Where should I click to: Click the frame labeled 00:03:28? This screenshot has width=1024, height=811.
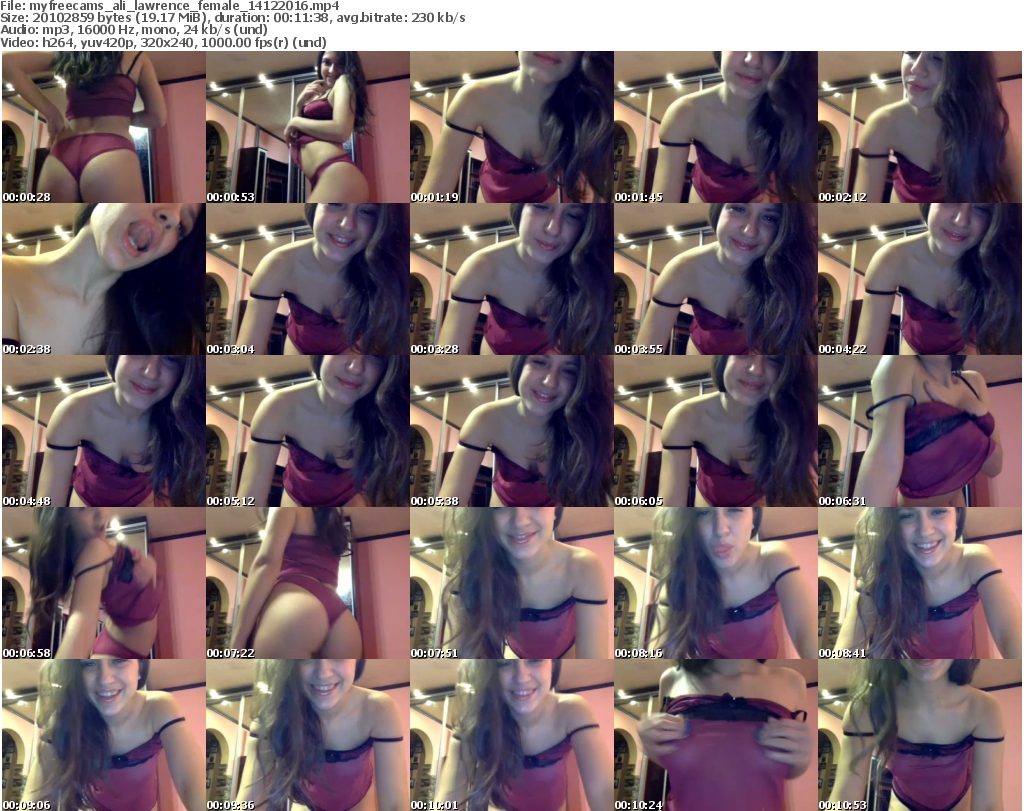(x=511, y=279)
